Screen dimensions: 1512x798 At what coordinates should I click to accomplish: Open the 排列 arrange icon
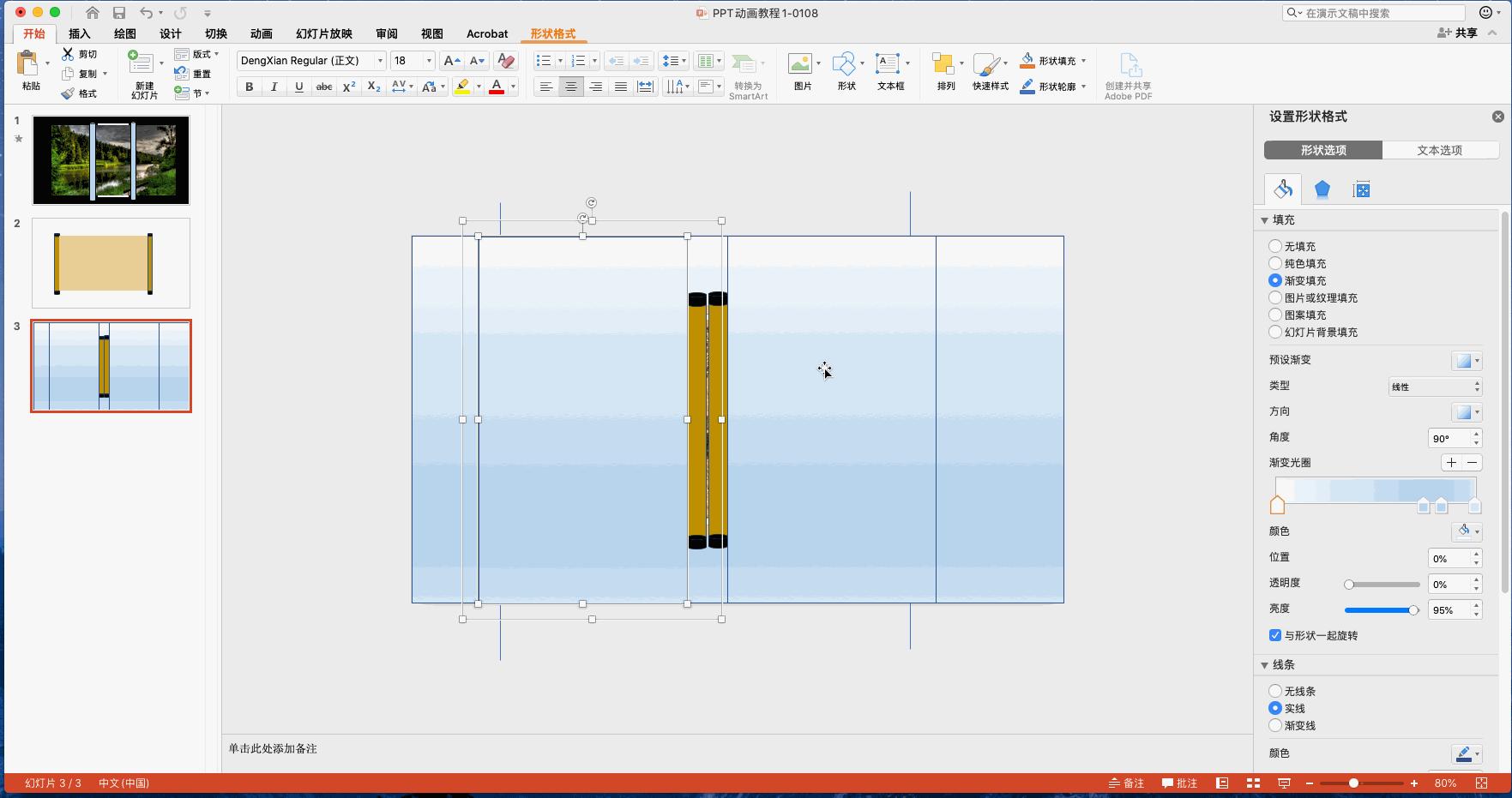(x=945, y=70)
